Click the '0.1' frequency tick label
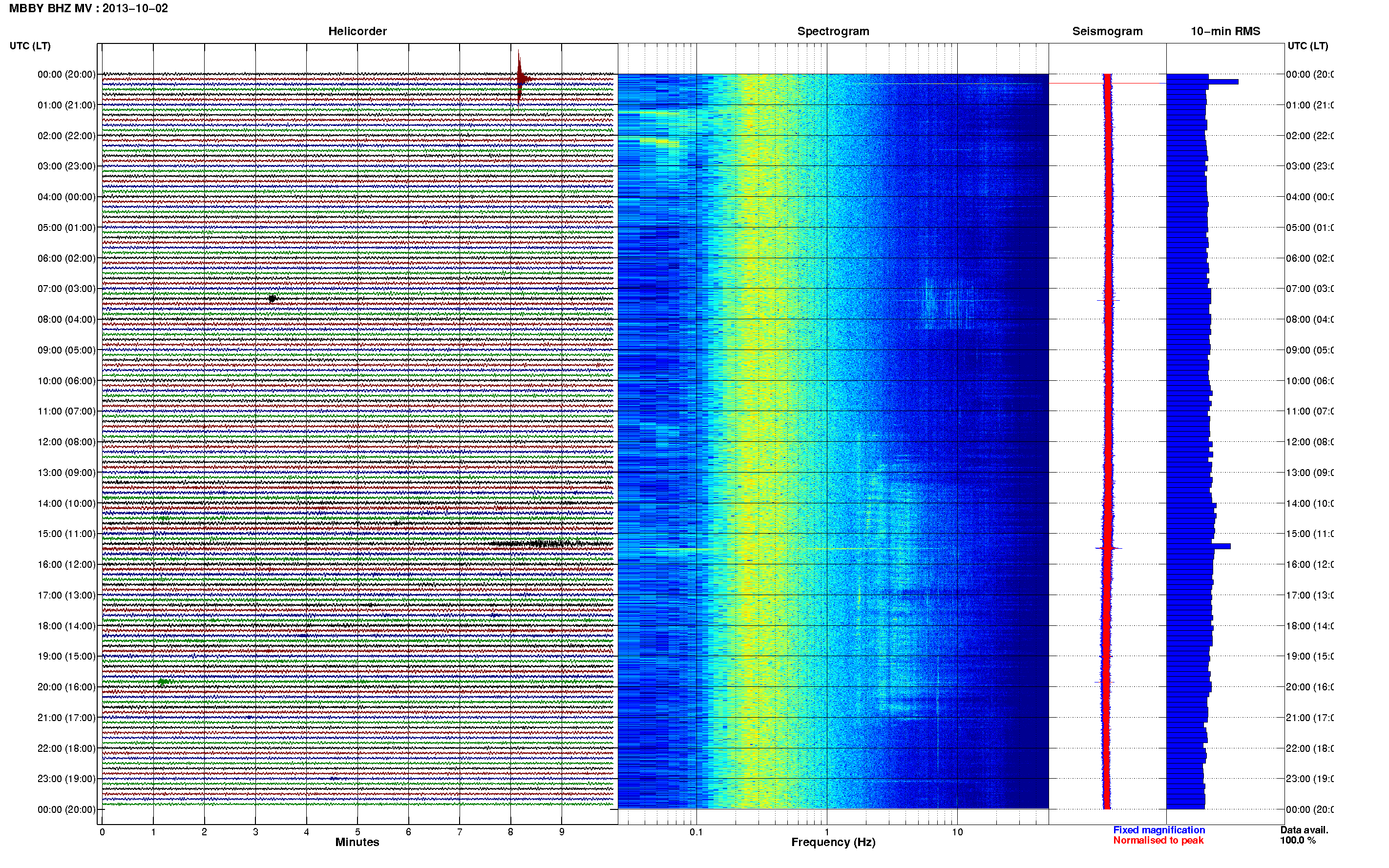Viewport: 1389px width, 868px height. [x=696, y=832]
